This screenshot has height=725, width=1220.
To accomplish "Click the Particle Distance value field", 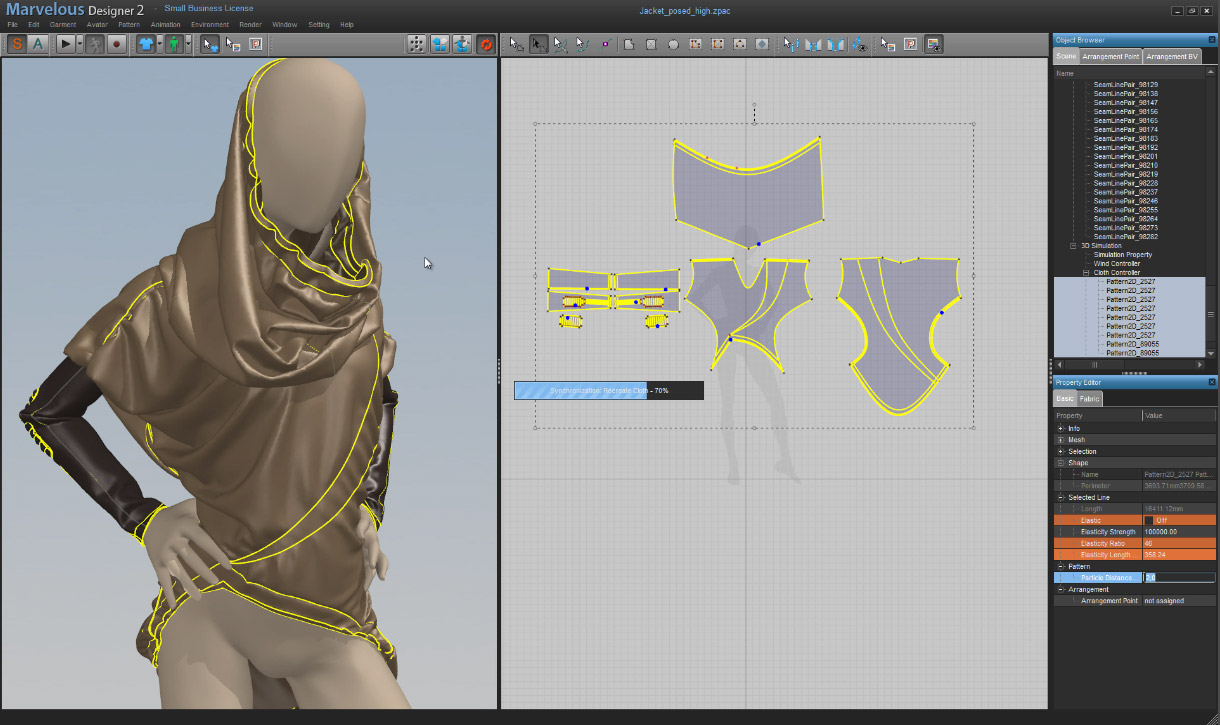I will coord(1180,578).
